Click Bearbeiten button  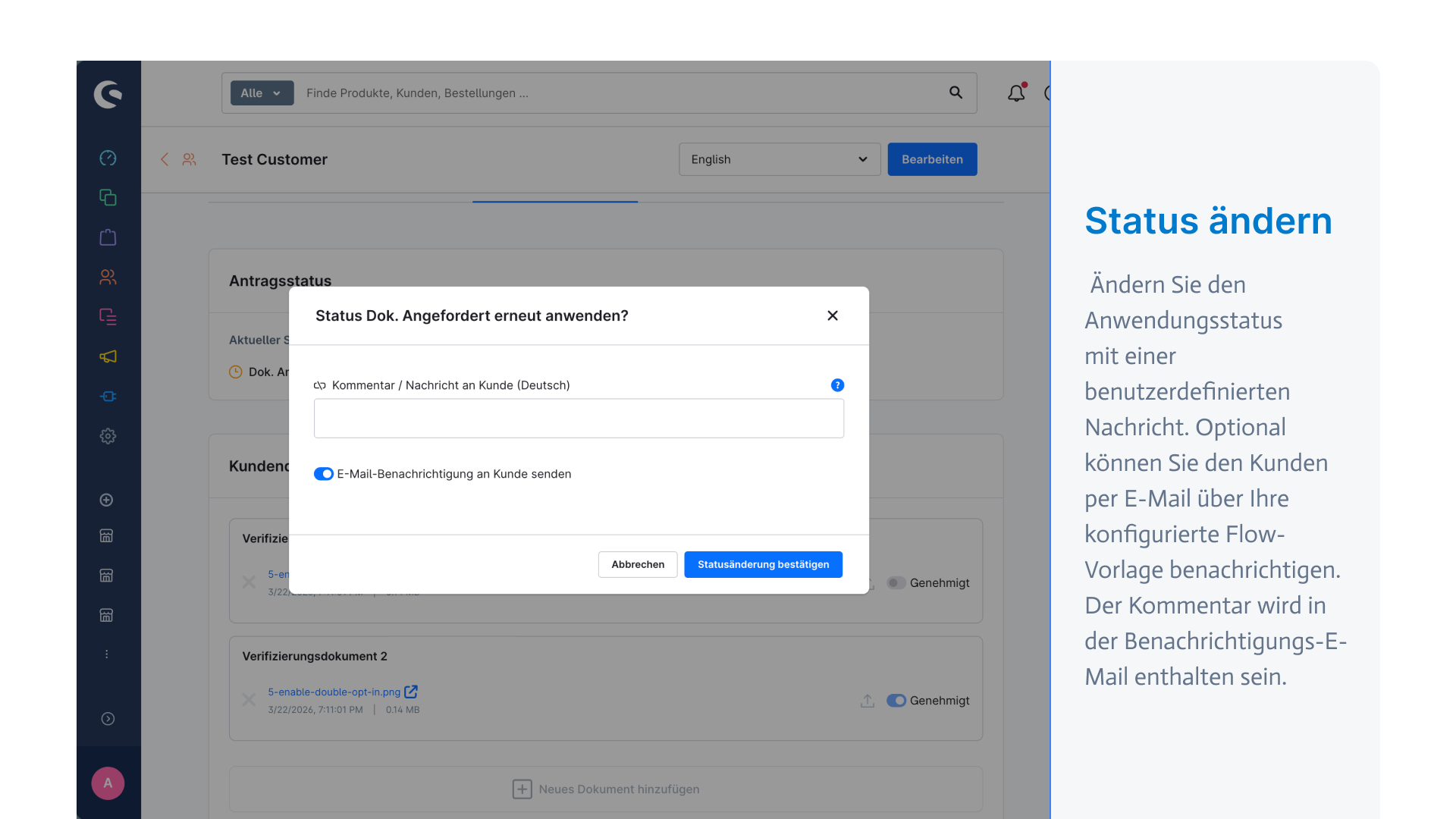click(932, 159)
